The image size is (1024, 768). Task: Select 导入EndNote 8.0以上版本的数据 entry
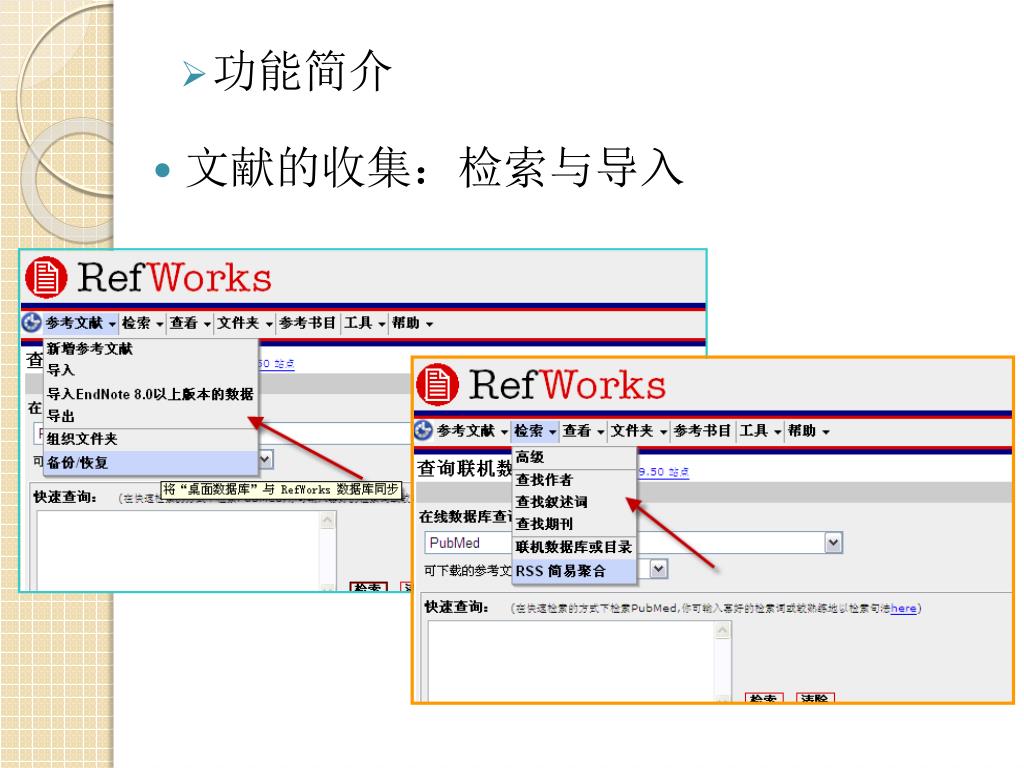pos(151,394)
